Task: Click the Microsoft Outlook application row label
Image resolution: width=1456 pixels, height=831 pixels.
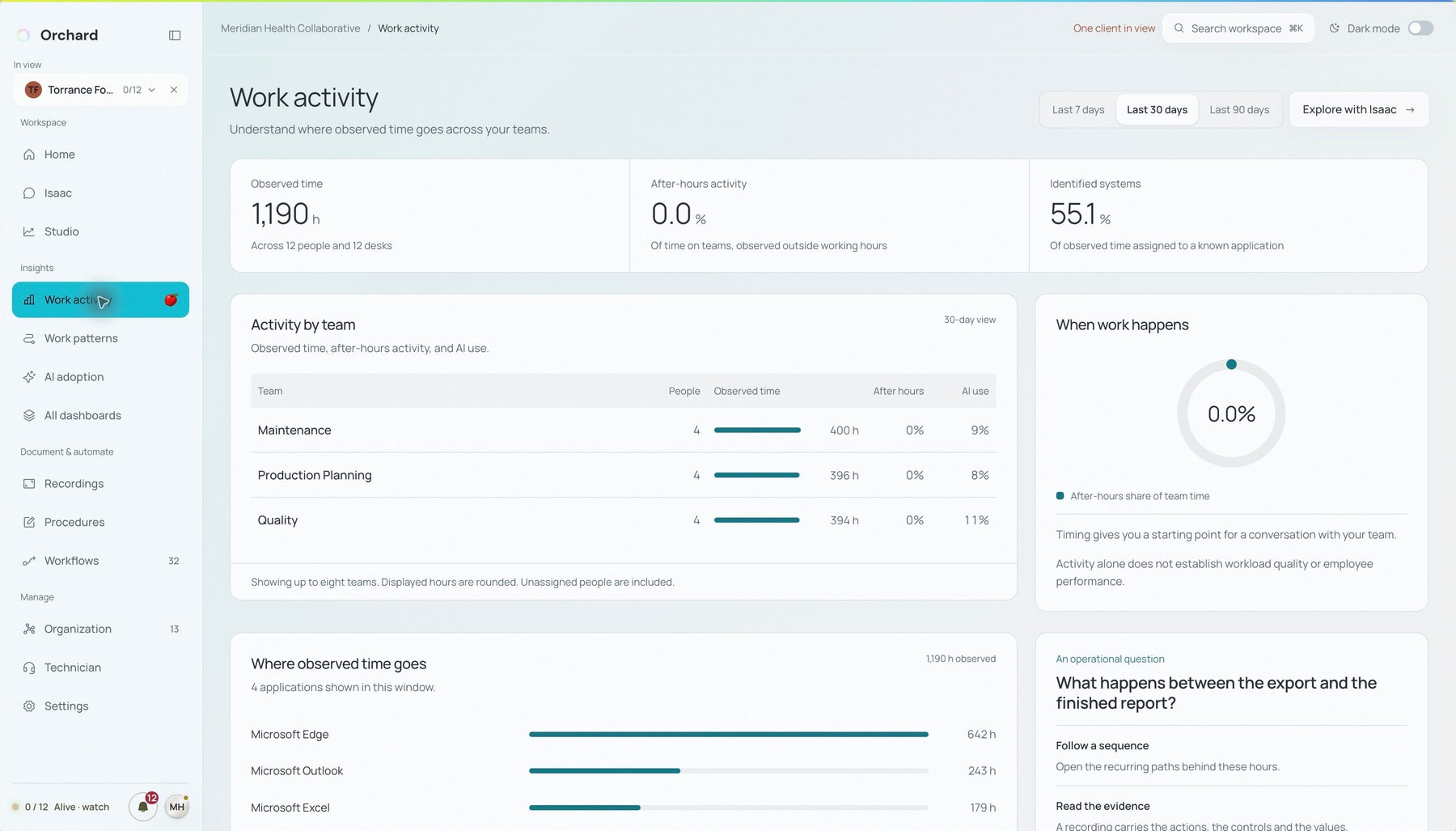Action: [297, 771]
